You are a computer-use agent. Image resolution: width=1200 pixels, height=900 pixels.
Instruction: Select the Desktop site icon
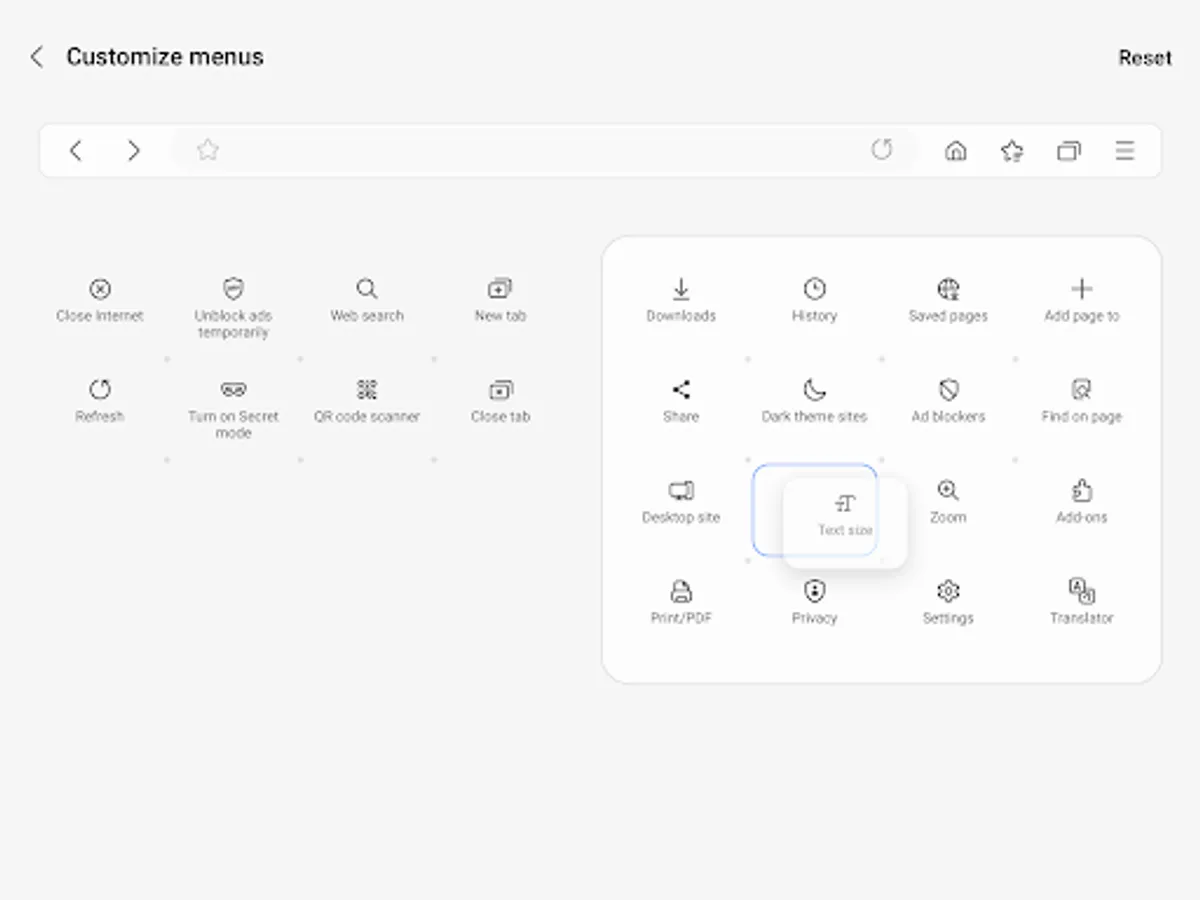point(681,490)
